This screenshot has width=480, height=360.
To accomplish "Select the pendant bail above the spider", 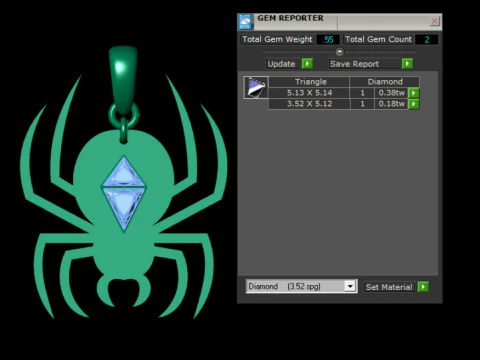I will click(x=123, y=80).
